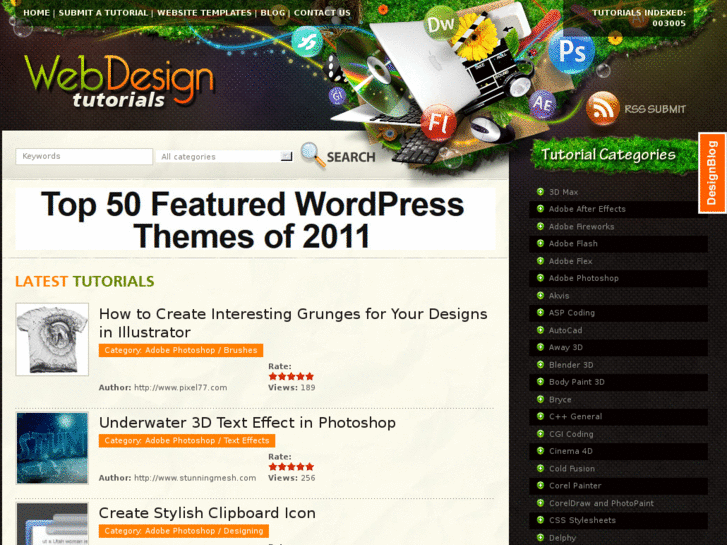Click the orange RSS feed icon

click(x=603, y=109)
